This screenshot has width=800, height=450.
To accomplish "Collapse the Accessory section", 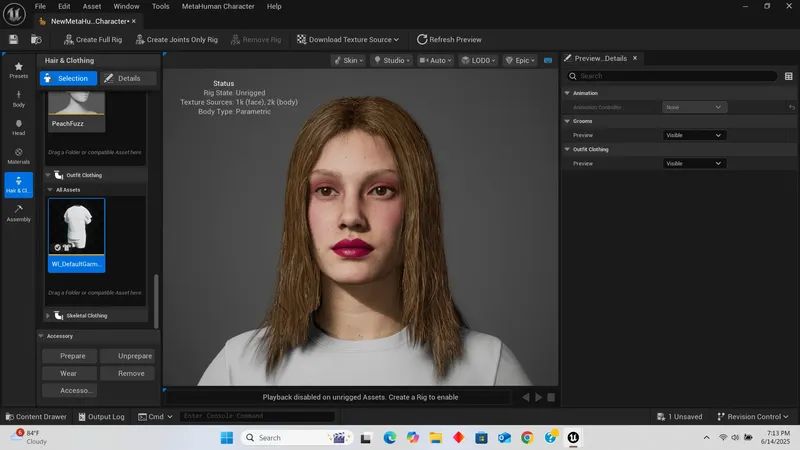I will coord(41,336).
